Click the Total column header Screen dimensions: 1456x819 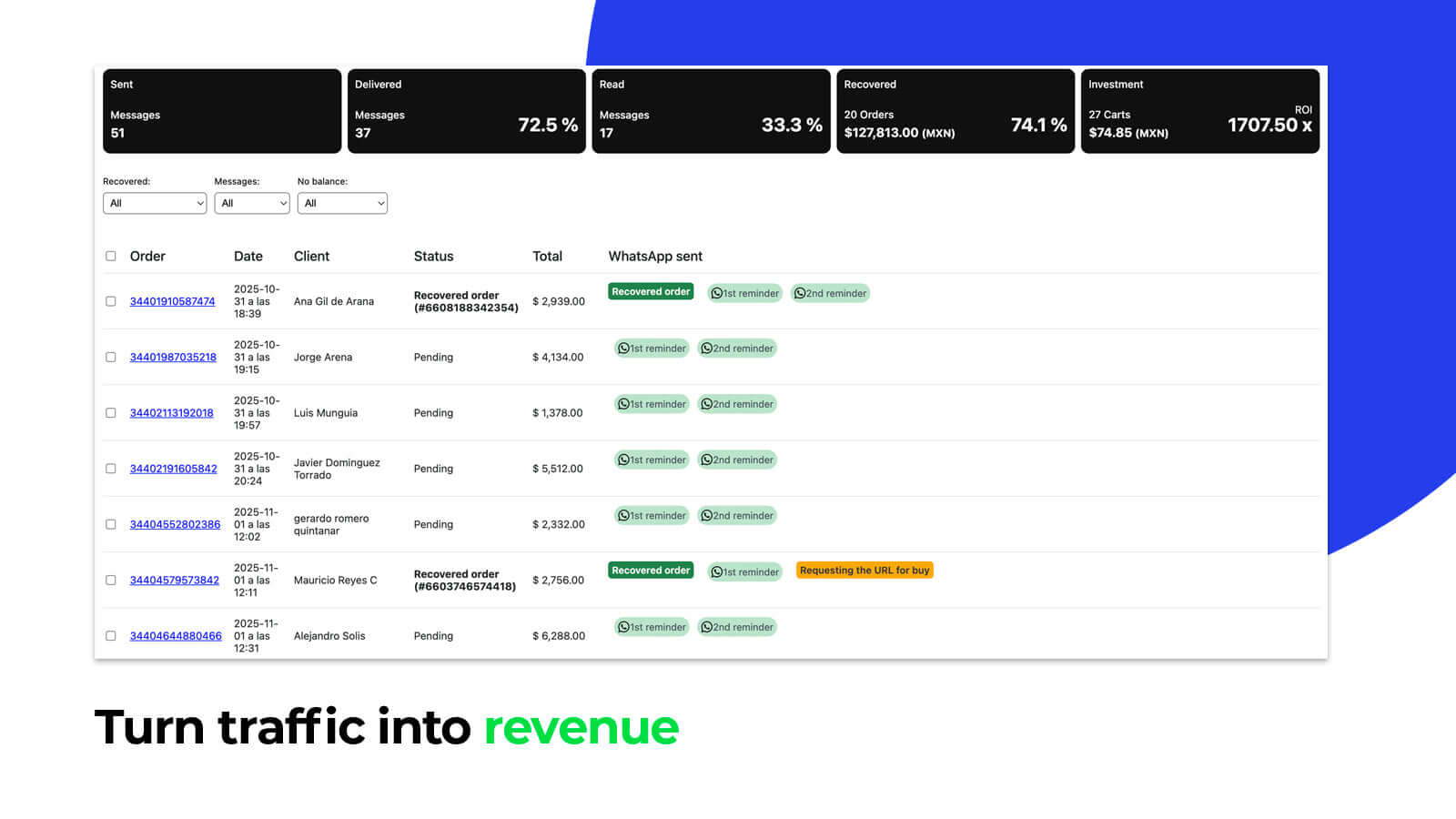[x=547, y=257]
